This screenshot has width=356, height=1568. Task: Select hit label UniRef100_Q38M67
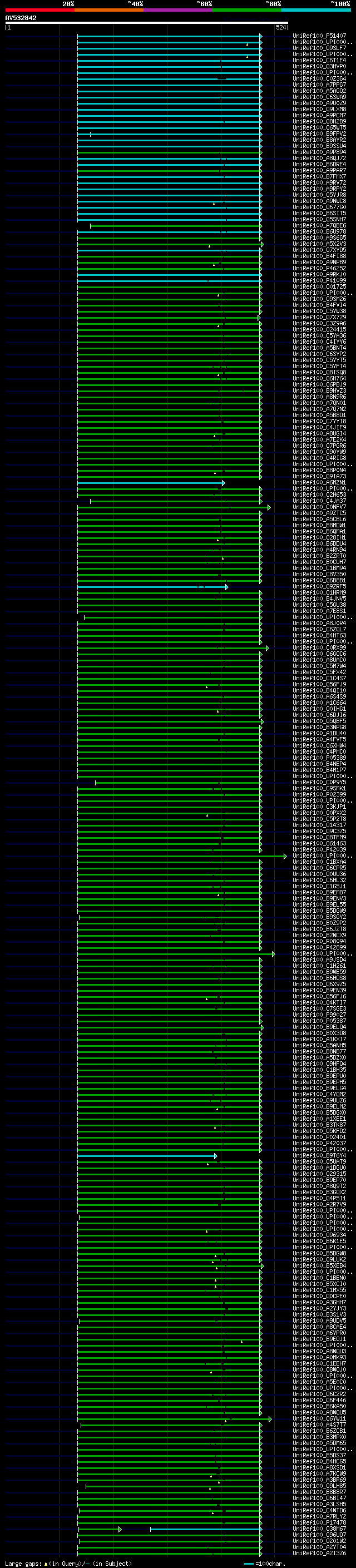[x=319, y=1529]
